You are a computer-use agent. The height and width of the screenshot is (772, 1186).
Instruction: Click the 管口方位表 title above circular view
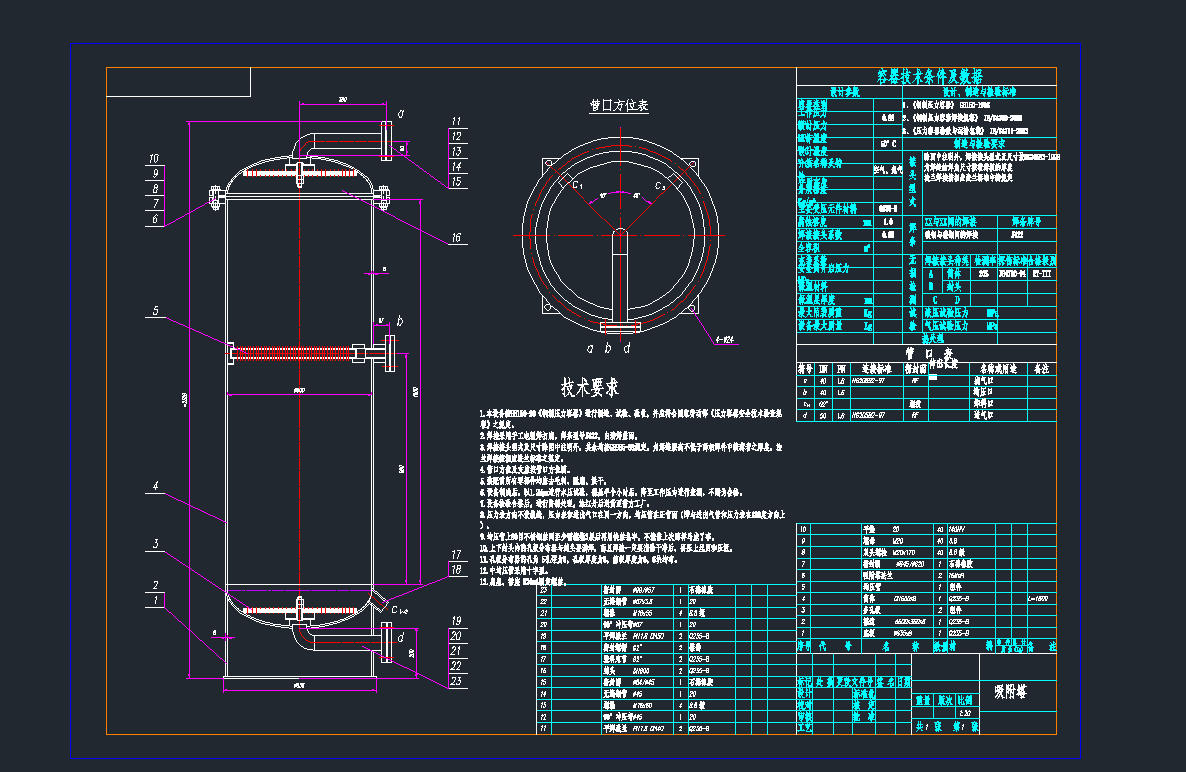[619, 106]
